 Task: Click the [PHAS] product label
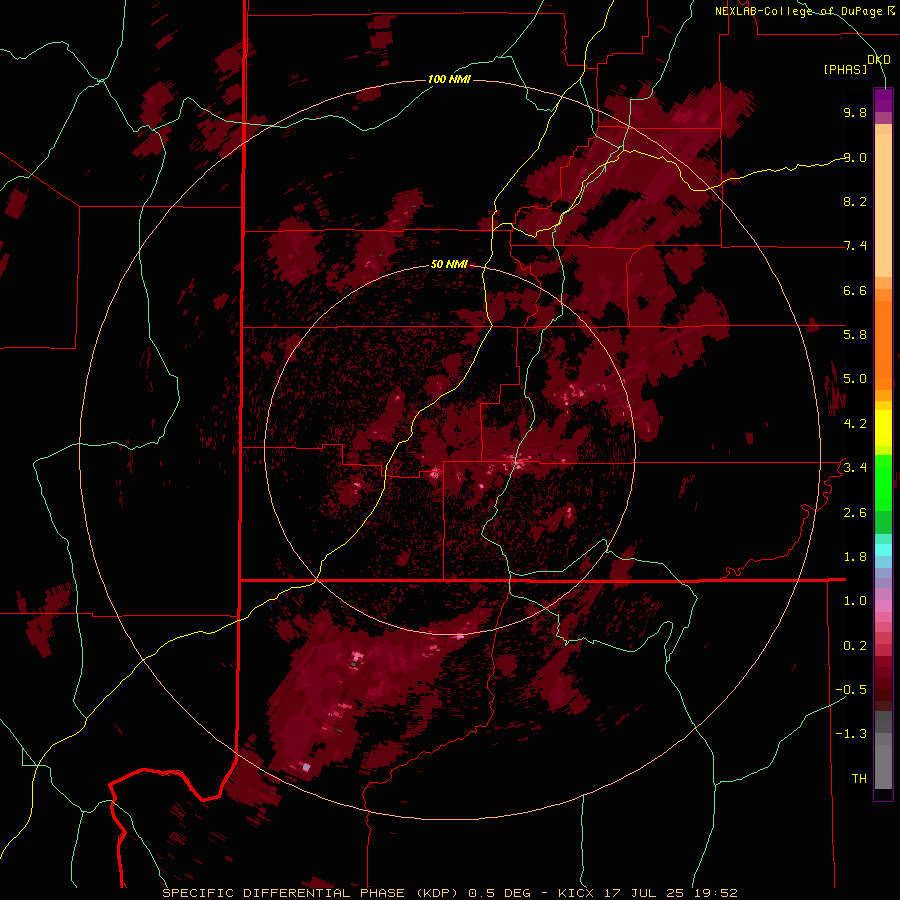(845, 69)
